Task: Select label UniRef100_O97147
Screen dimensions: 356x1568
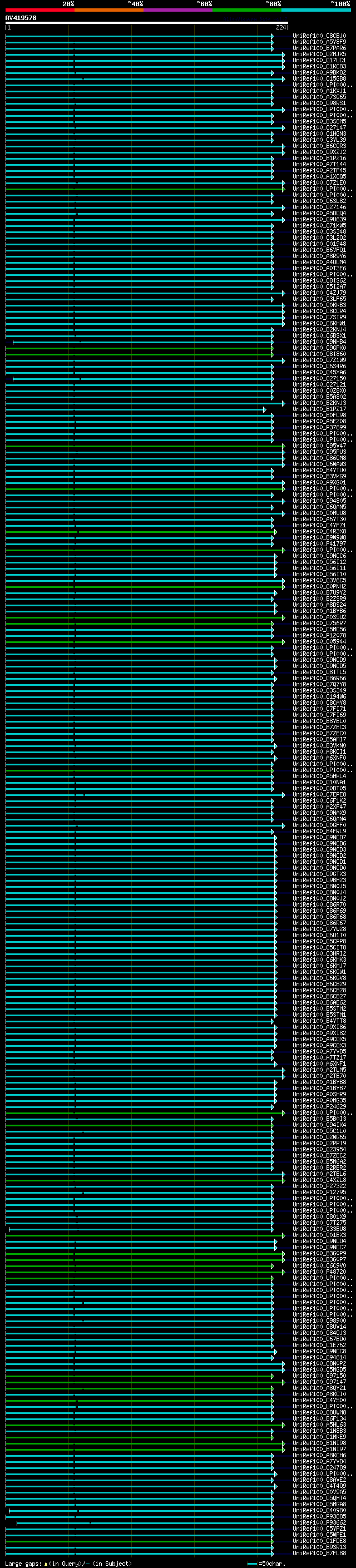Action: point(319,1382)
